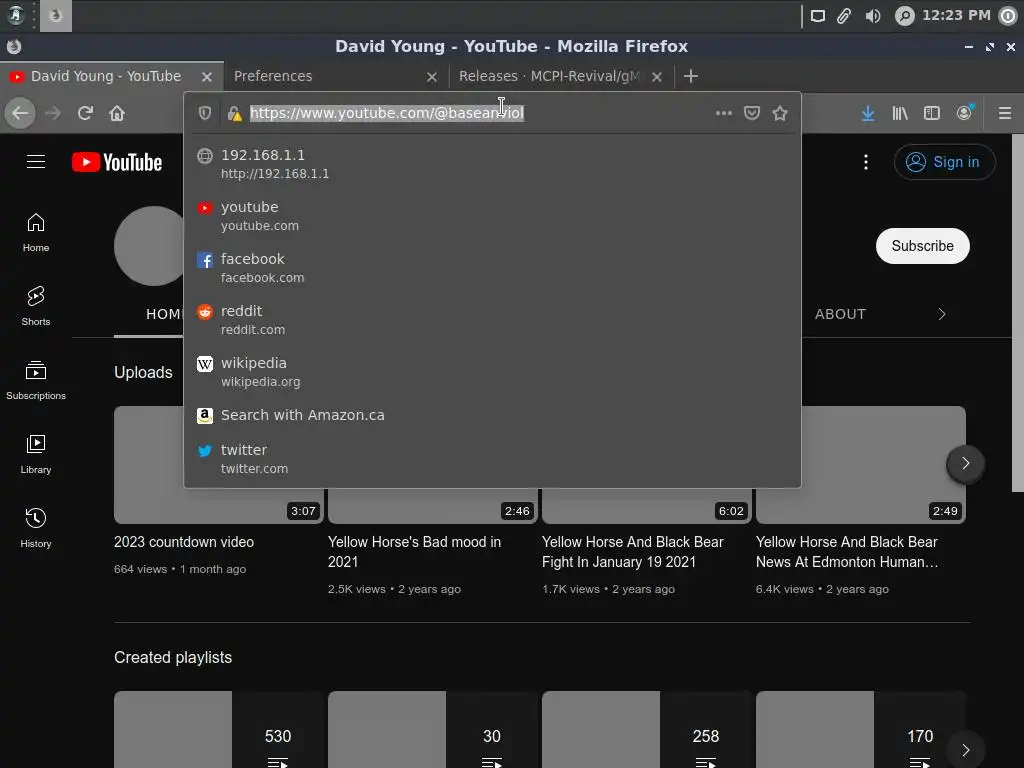The height and width of the screenshot is (768, 1024).
Task: View site security lock warning icon
Action: pyautogui.click(x=235, y=113)
